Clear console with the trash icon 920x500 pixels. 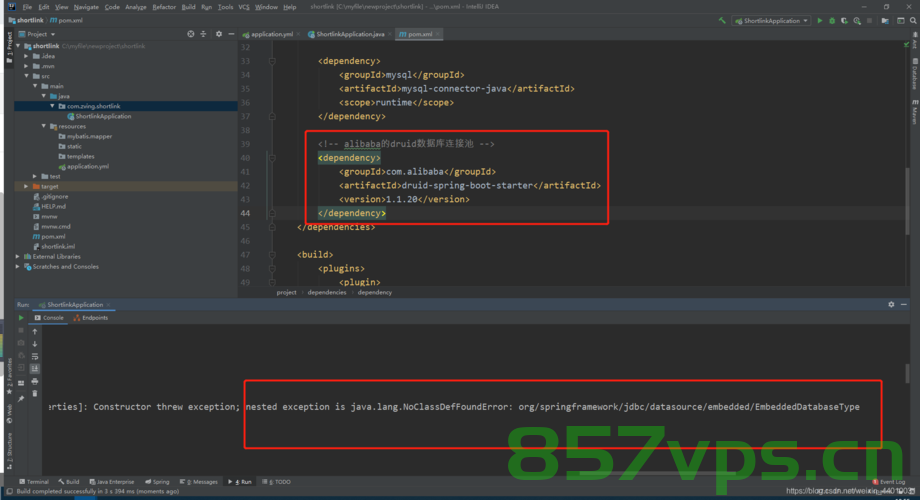(x=35, y=394)
